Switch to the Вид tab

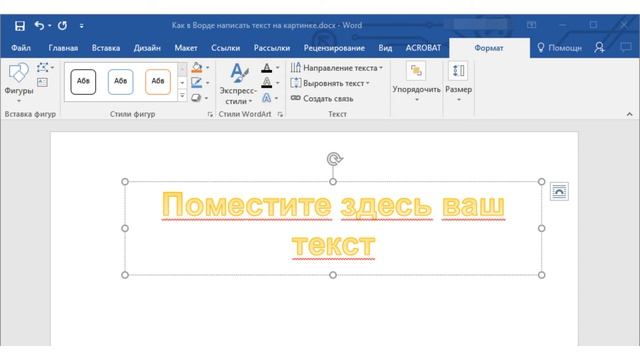385,48
